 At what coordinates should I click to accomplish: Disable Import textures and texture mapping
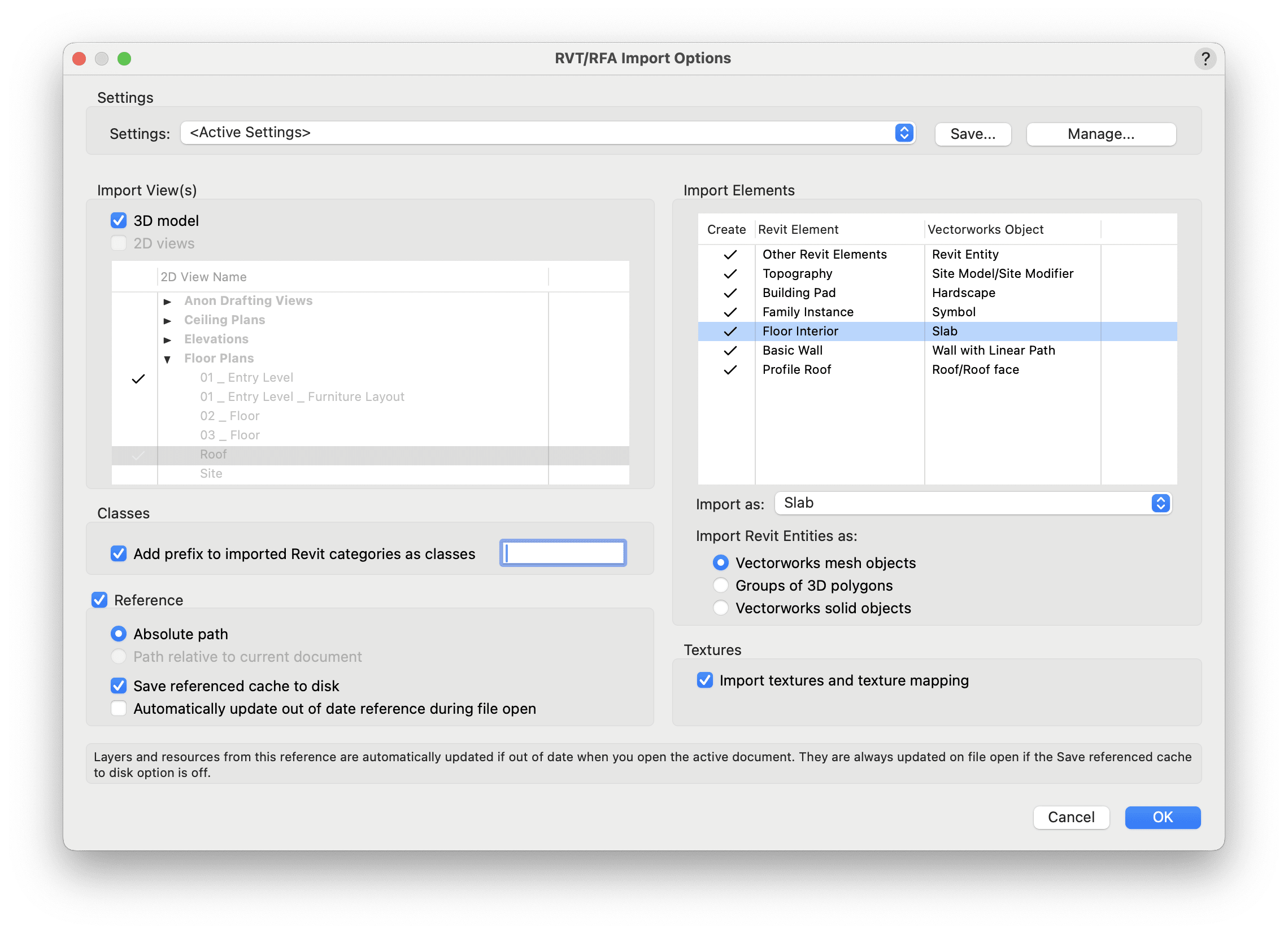click(x=705, y=680)
